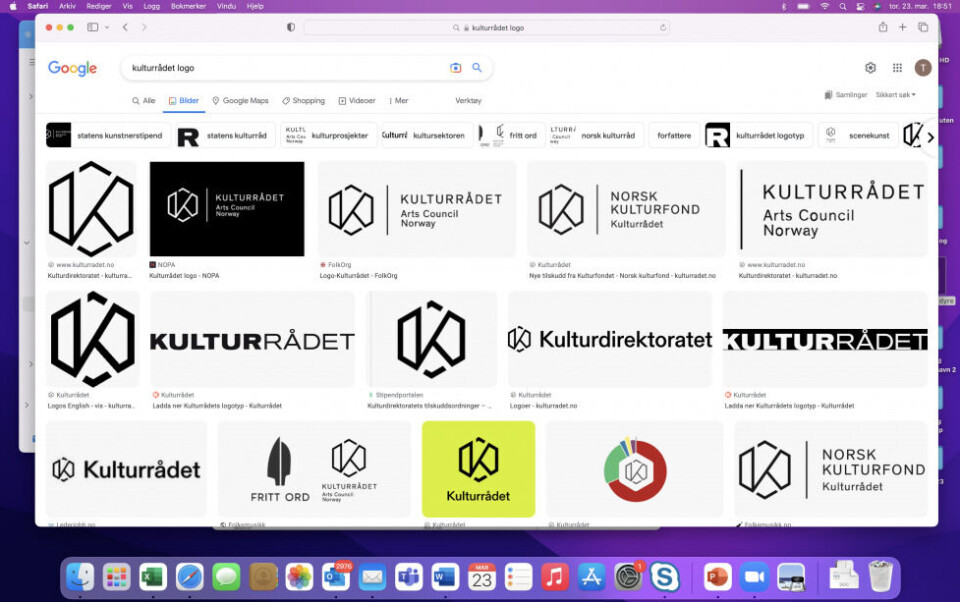Open the Kulturdirektoratet logo thumbnail
This screenshot has width=960, height=602.
point(610,339)
